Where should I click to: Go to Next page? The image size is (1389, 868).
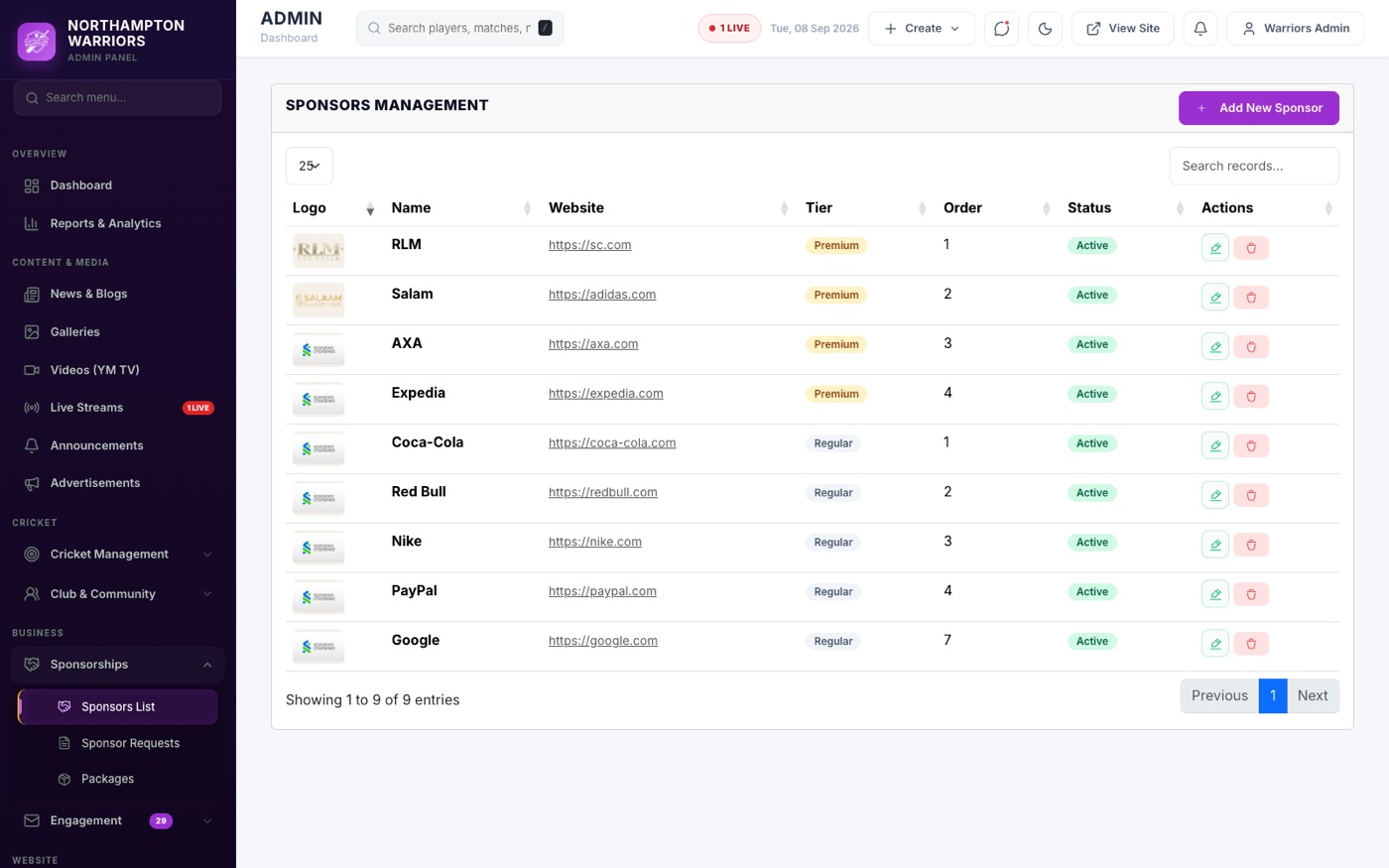[x=1313, y=696]
